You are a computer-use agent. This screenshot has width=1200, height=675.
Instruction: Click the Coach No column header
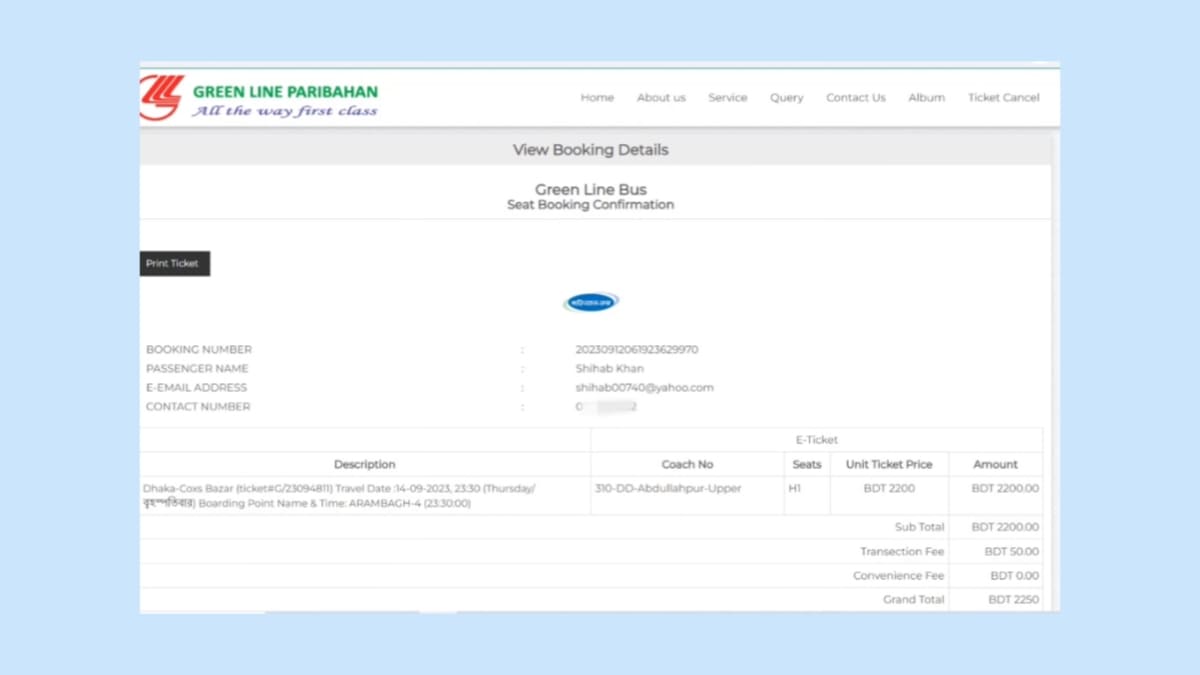[x=687, y=464]
